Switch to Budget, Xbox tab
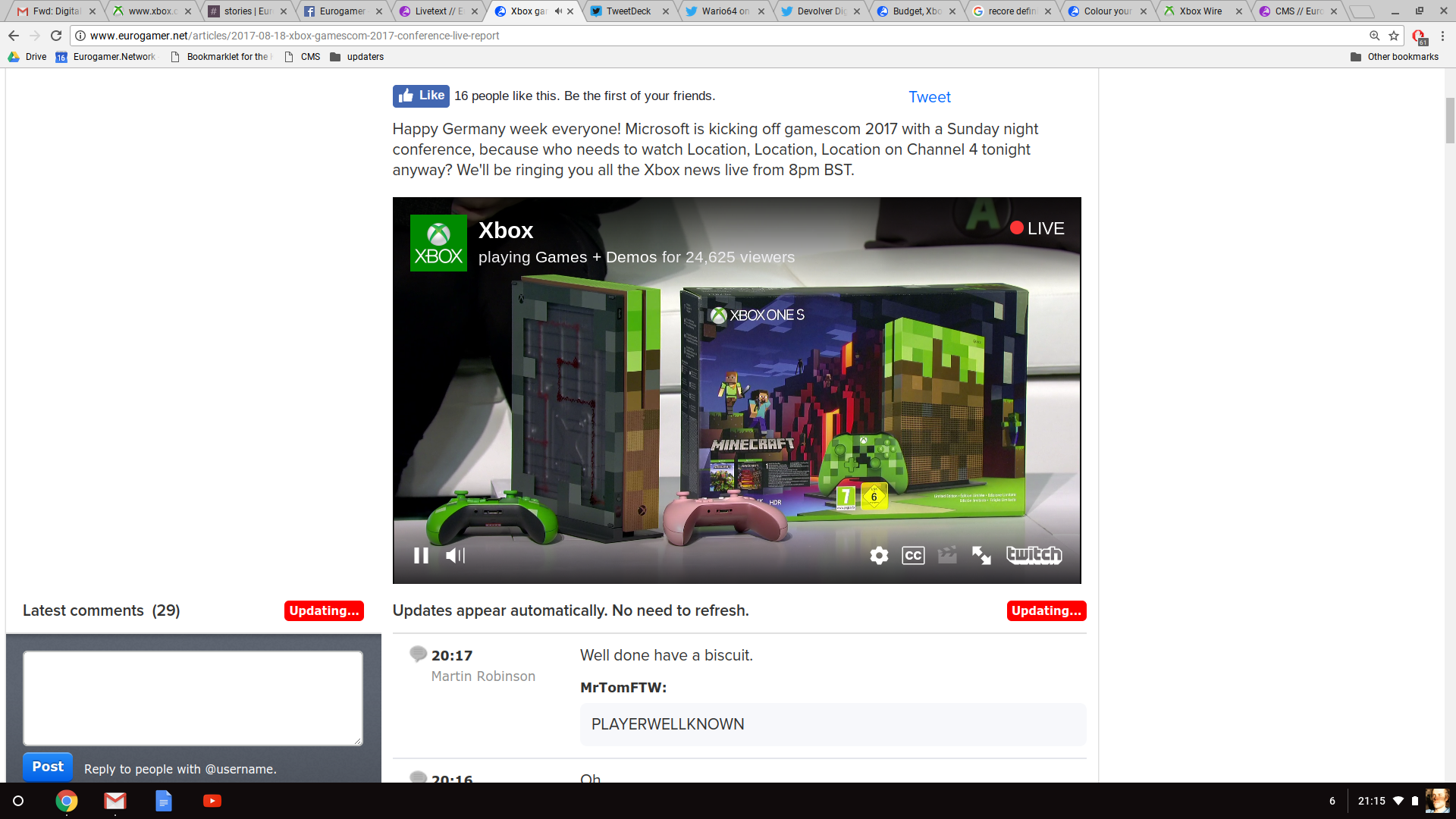The image size is (1456, 819). click(915, 11)
